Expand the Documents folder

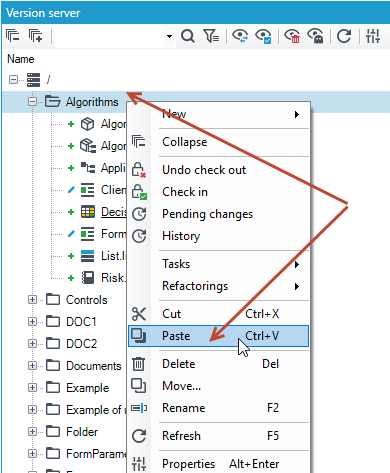pyautogui.click(x=32, y=366)
